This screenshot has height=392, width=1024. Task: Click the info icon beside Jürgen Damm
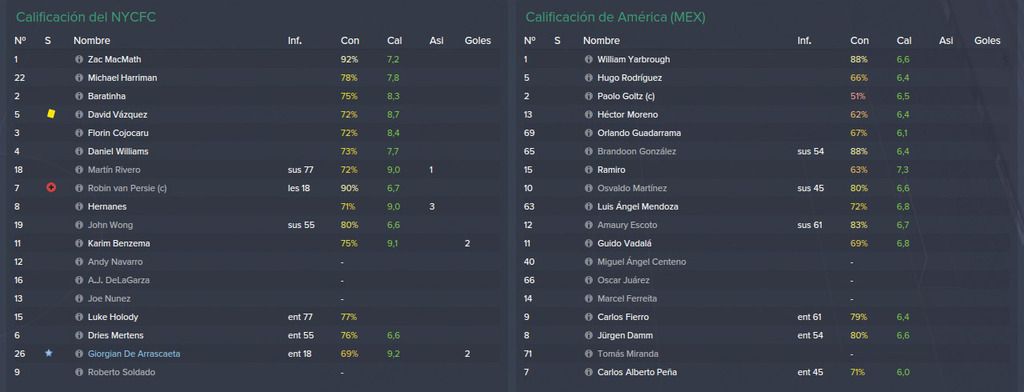588,335
